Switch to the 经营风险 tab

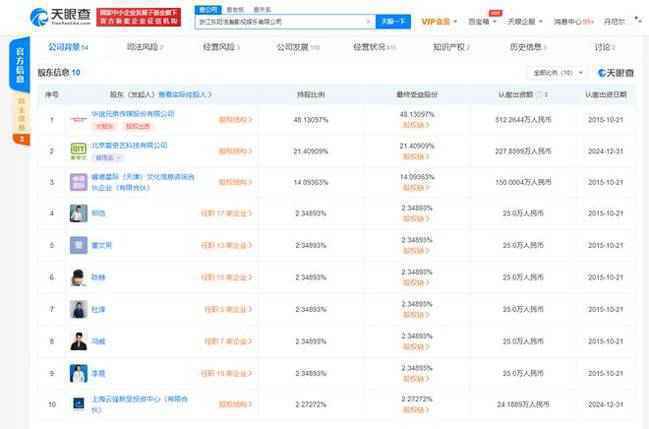tap(221, 47)
